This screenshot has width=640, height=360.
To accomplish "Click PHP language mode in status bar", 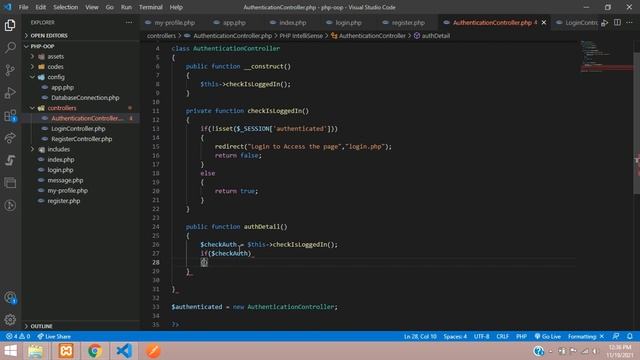I will [521, 337].
